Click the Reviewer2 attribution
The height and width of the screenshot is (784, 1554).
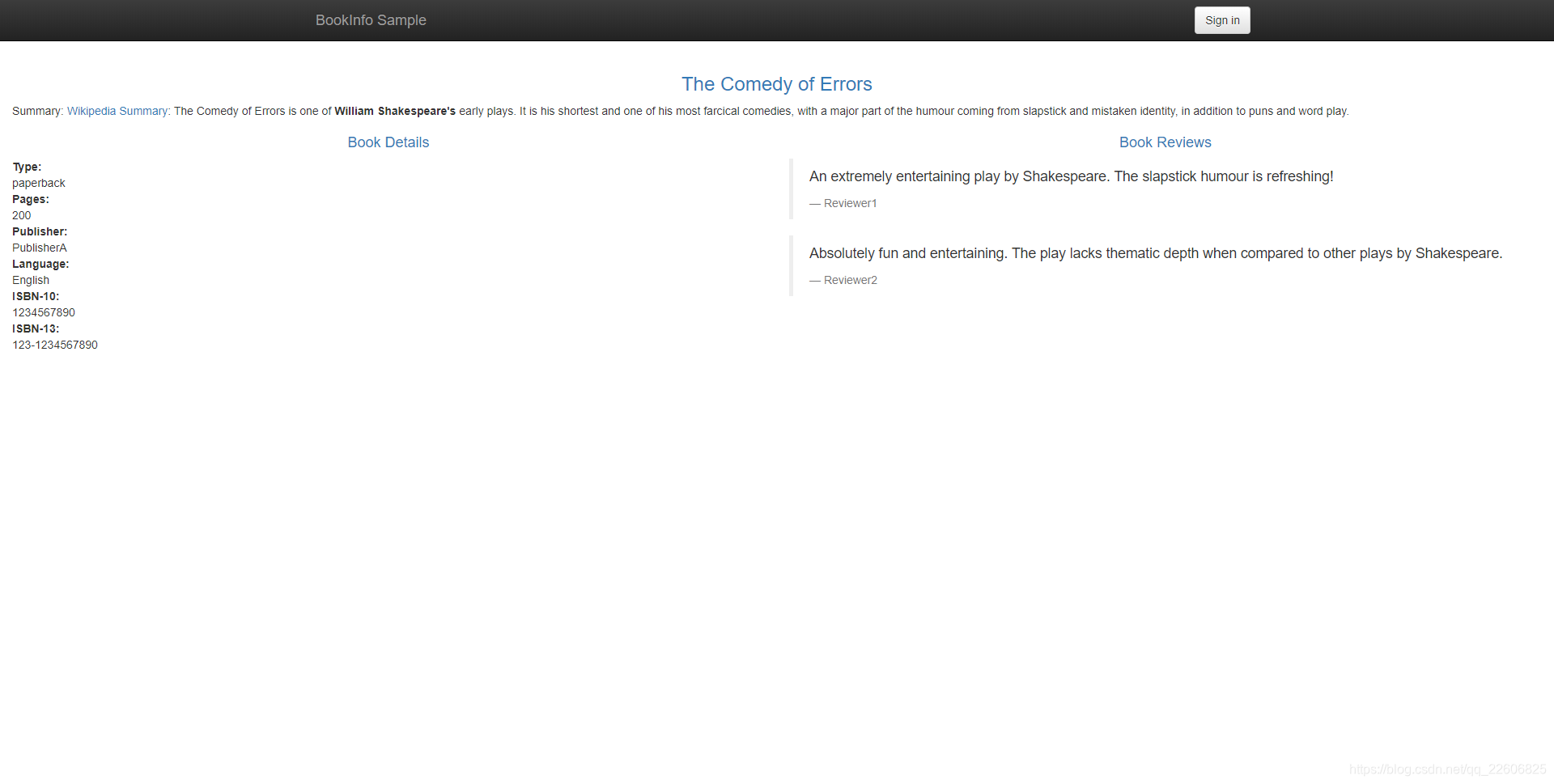click(843, 280)
